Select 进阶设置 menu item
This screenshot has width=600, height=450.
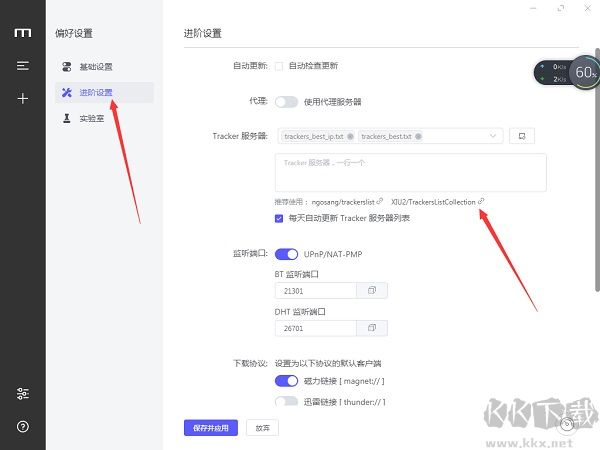click(x=104, y=92)
